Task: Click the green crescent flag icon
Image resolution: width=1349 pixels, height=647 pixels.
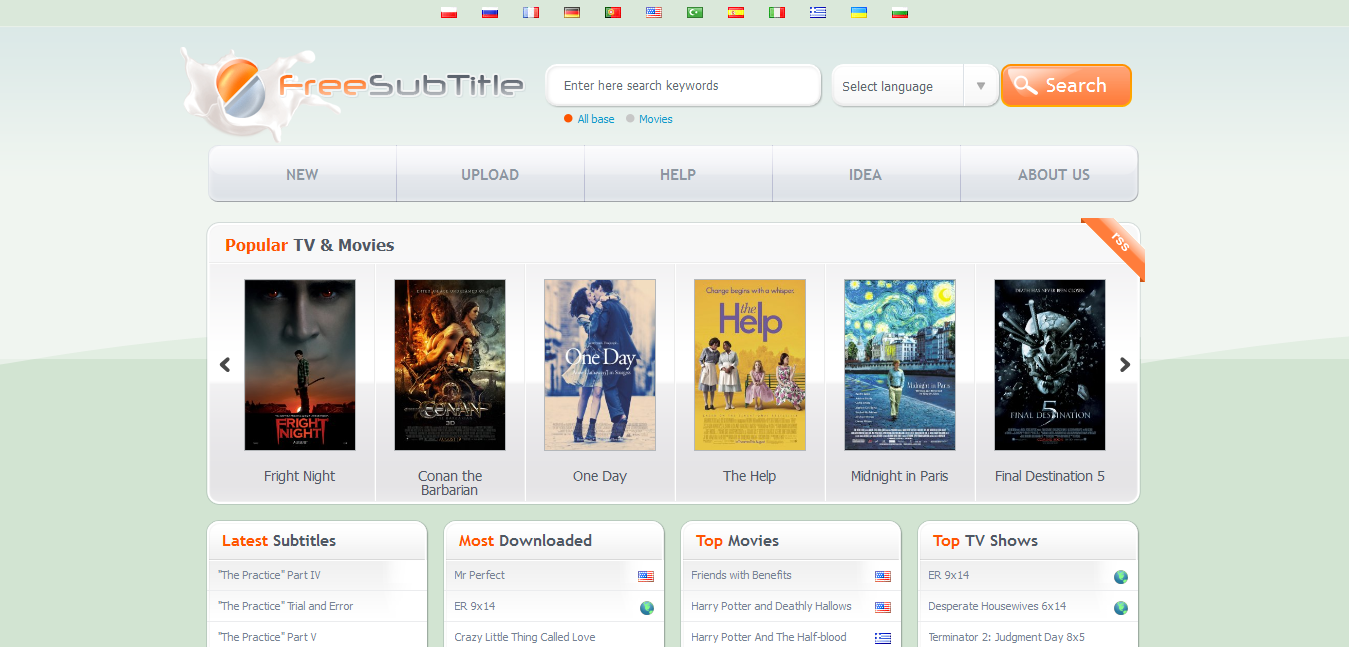Action: (695, 13)
